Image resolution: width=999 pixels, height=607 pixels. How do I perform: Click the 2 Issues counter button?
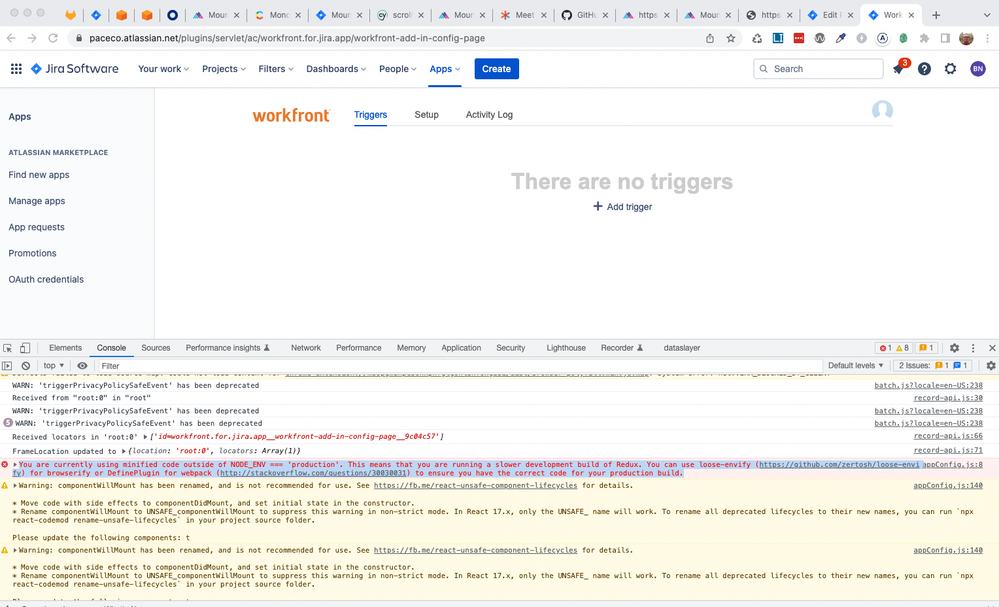click(933, 366)
